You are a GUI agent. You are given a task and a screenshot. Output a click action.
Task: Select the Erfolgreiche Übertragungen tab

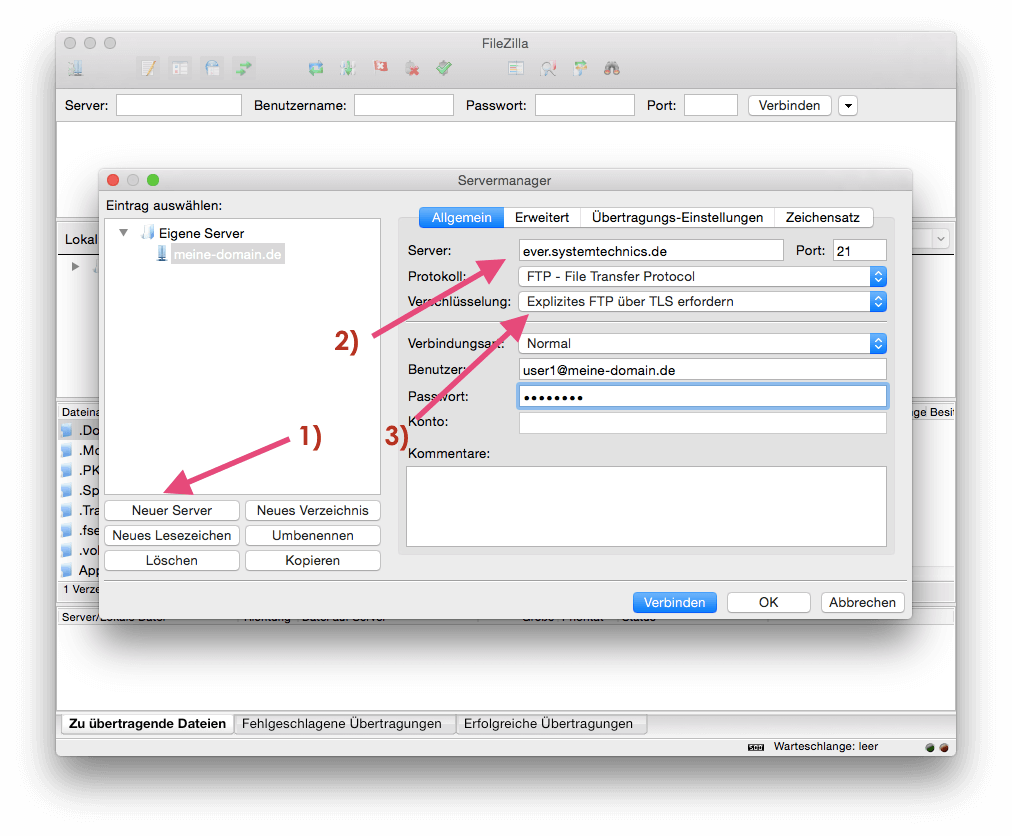549,724
